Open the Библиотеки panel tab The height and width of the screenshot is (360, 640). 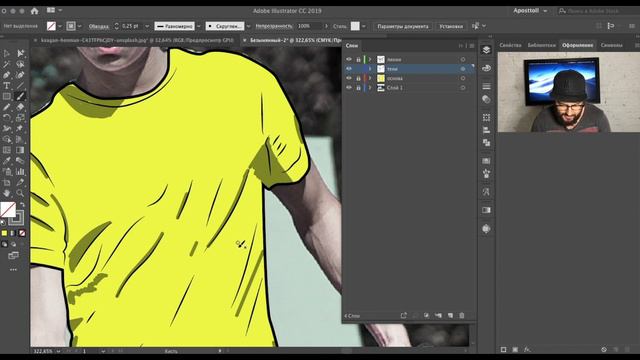click(x=541, y=45)
